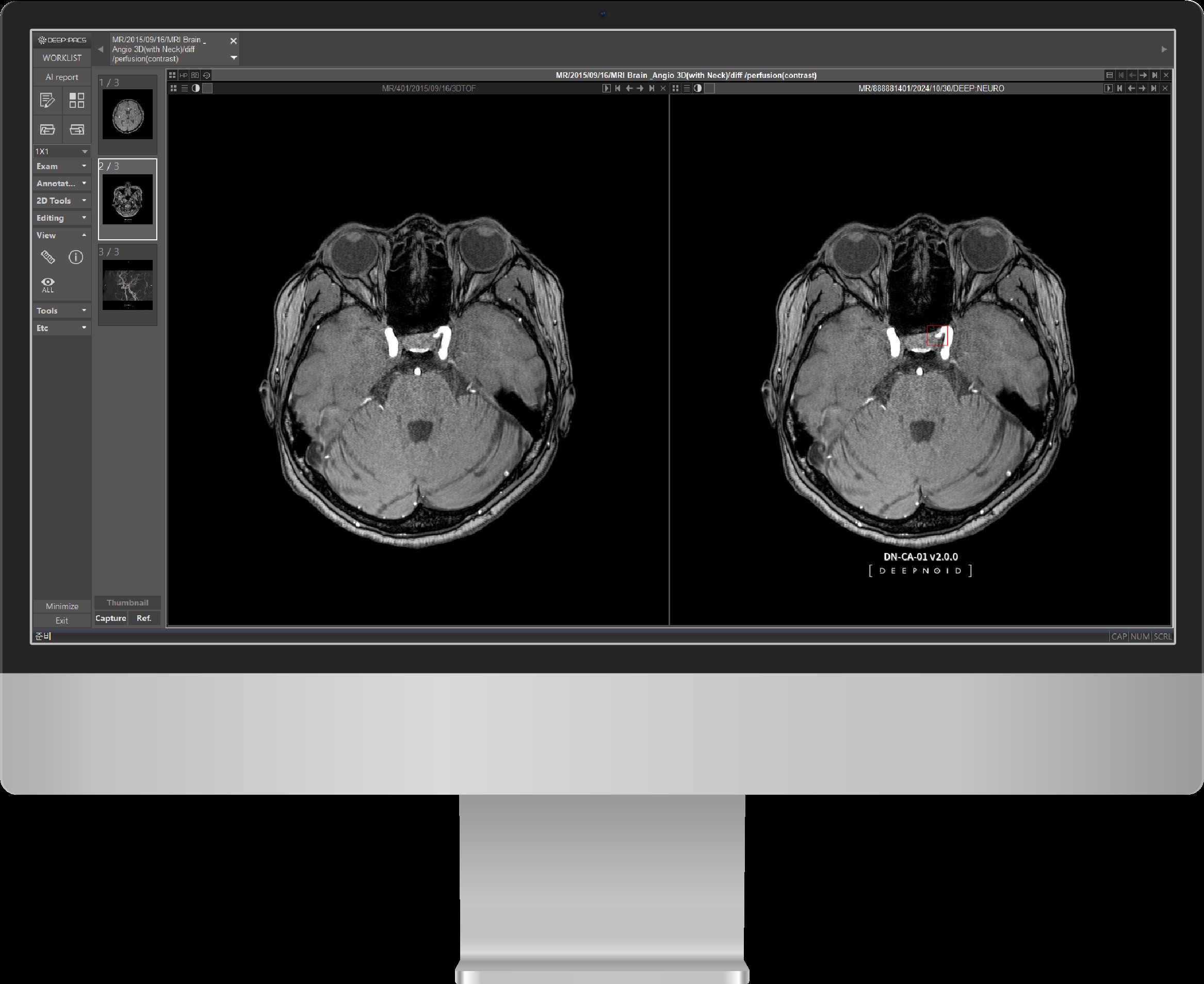The width and height of the screenshot is (1204, 984).
Task: Switch to the Ref. tab
Action: pyautogui.click(x=144, y=618)
